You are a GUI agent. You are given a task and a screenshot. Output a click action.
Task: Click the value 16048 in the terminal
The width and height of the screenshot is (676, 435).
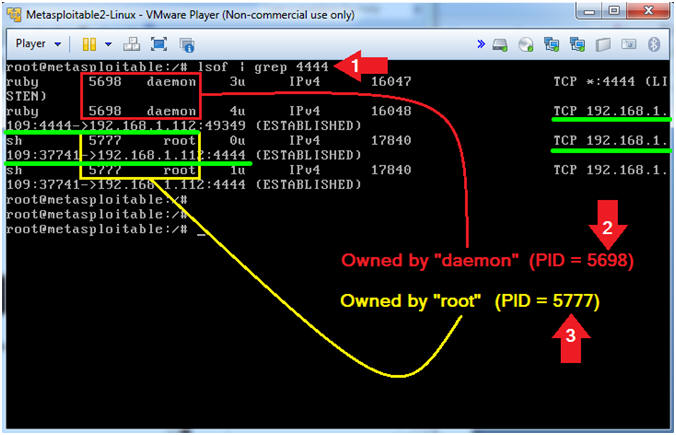click(391, 111)
